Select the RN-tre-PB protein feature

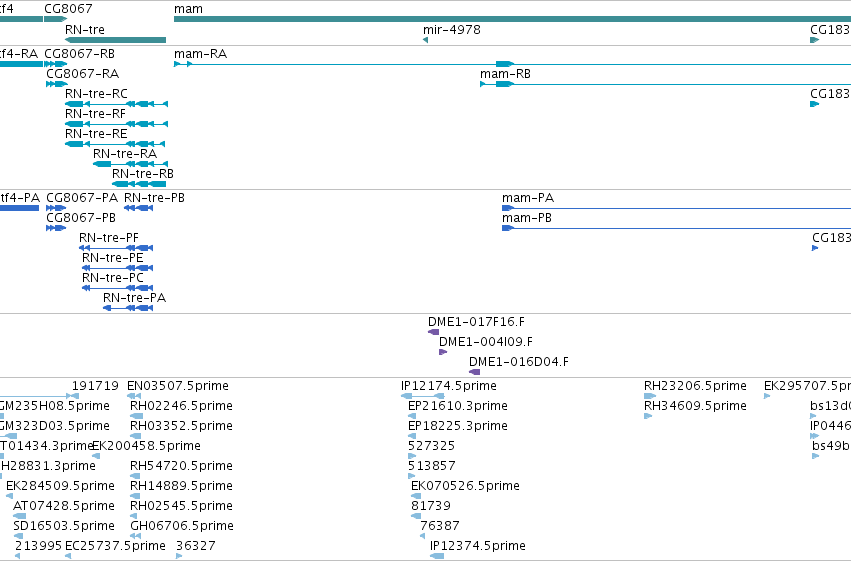coord(138,208)
